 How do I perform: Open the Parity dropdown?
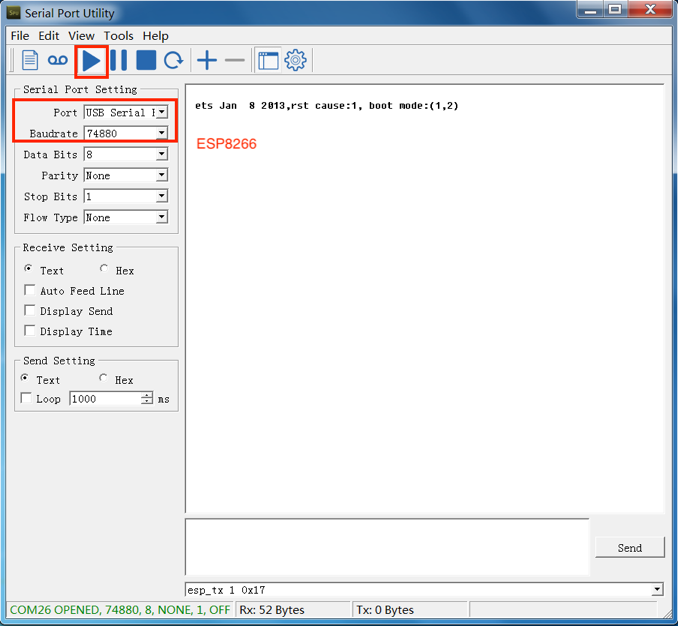(x=161, y=176)
